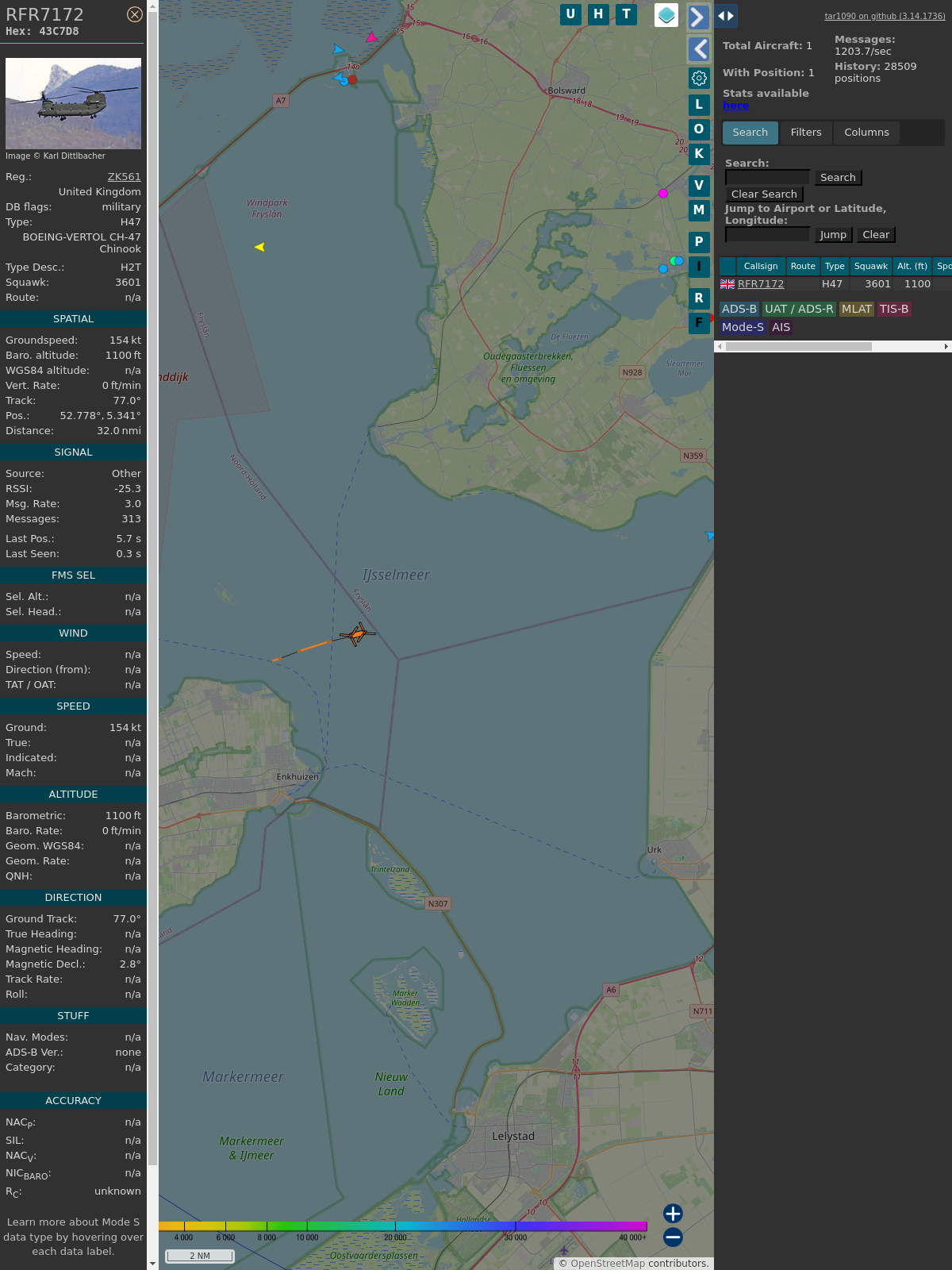Sort table by Alt. (ft) column

pyautogui.click(x=912, y=266)
